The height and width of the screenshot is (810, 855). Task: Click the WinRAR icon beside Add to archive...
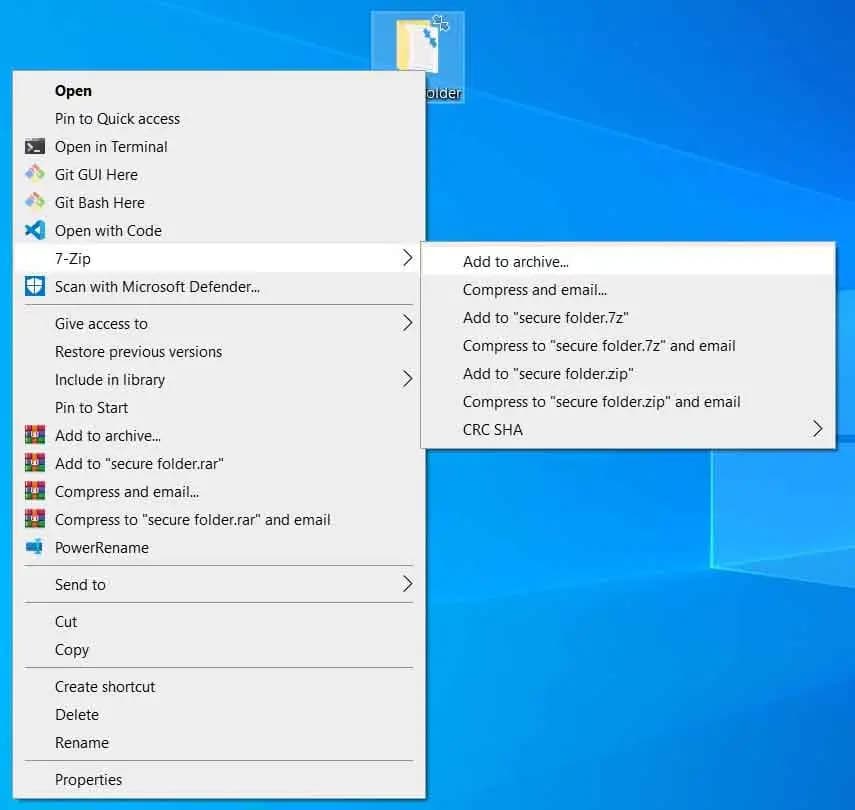tap(35, 435)
